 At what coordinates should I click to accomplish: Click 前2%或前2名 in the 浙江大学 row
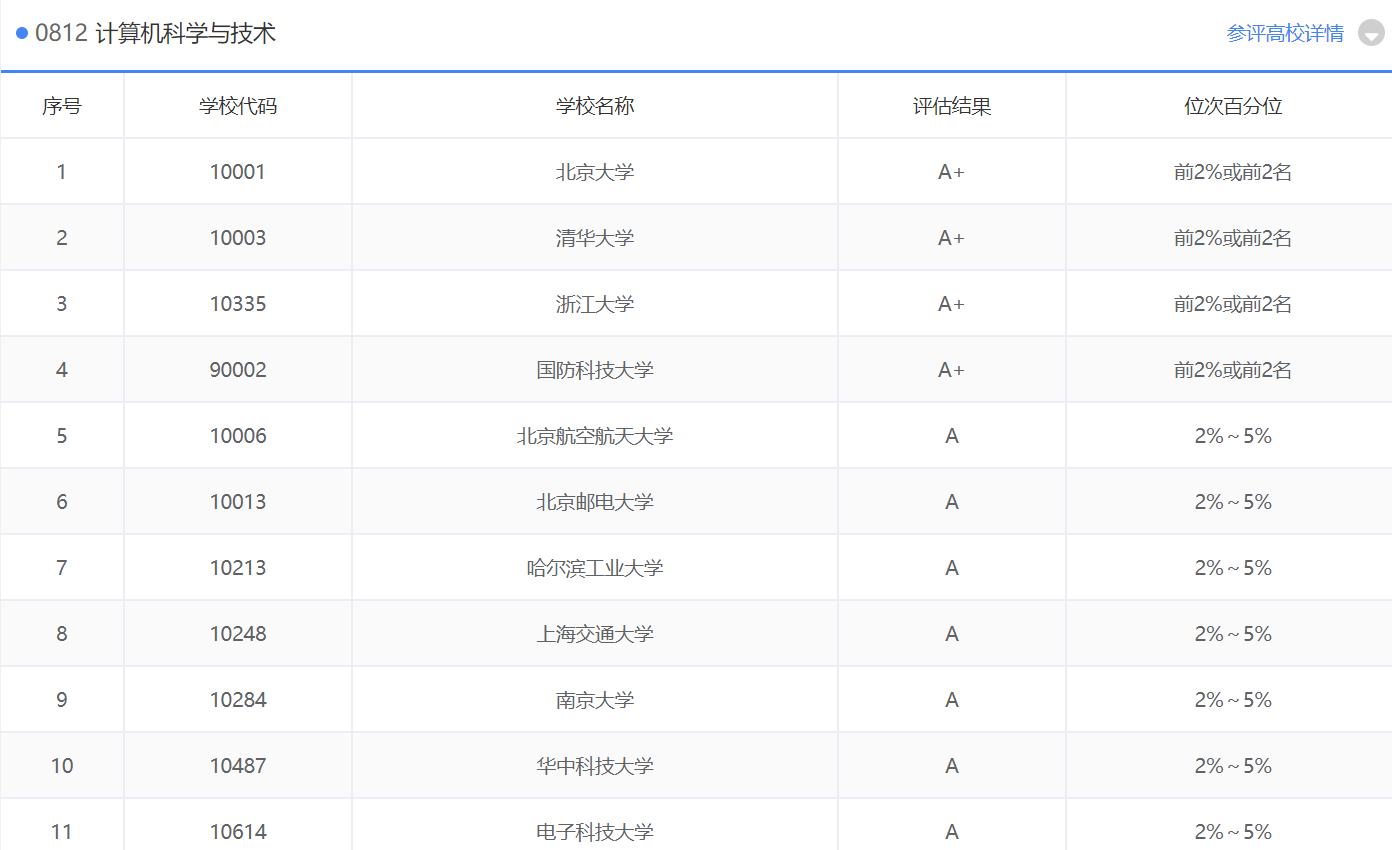tap(1233, 304)
